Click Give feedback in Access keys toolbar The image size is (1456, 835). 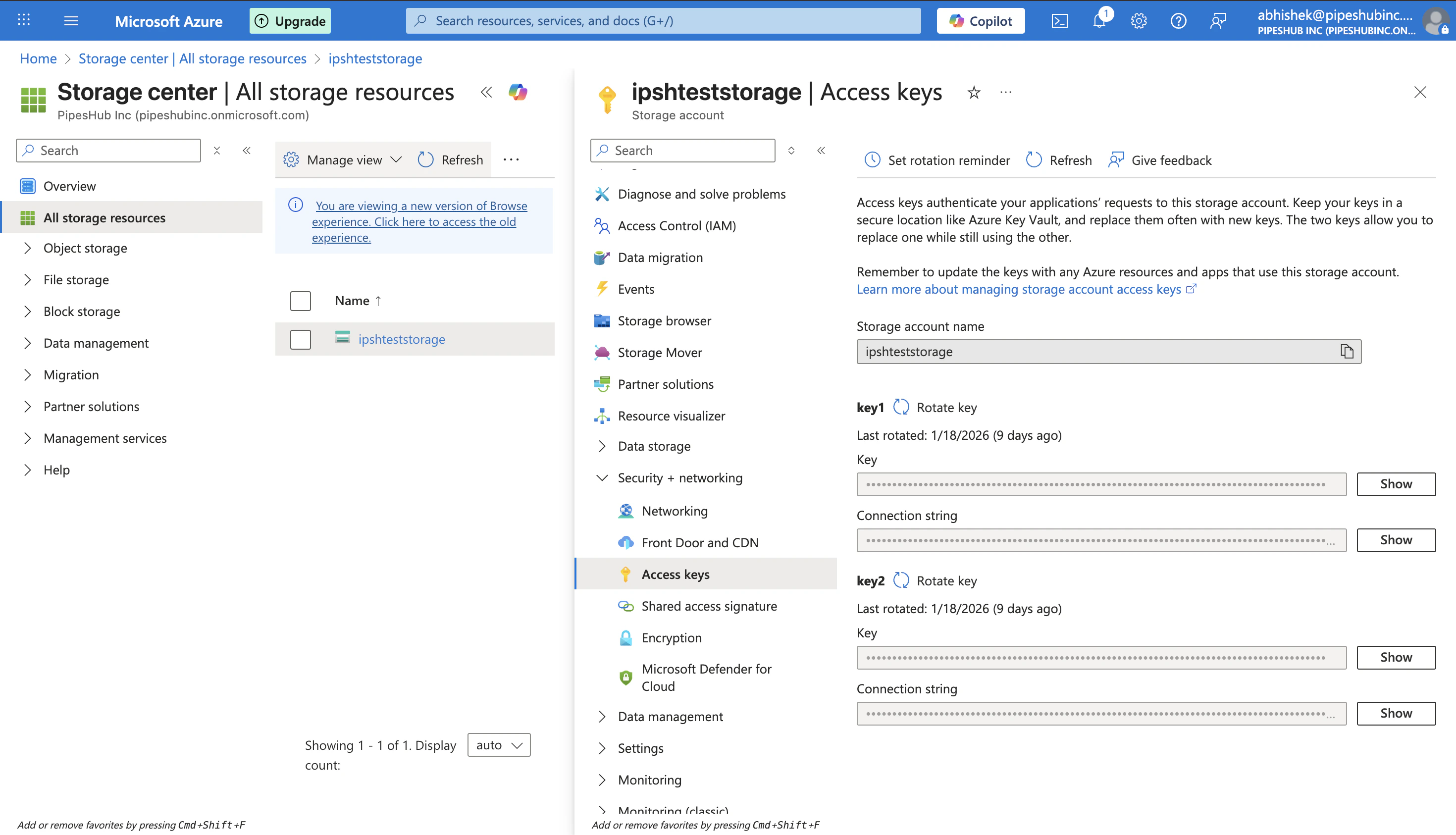[x=1159, y=160]
